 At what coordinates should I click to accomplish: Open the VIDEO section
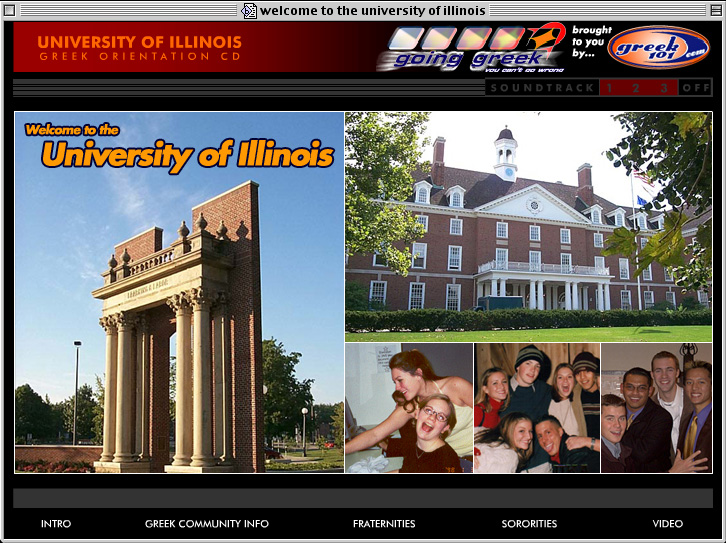pos(667,524)
